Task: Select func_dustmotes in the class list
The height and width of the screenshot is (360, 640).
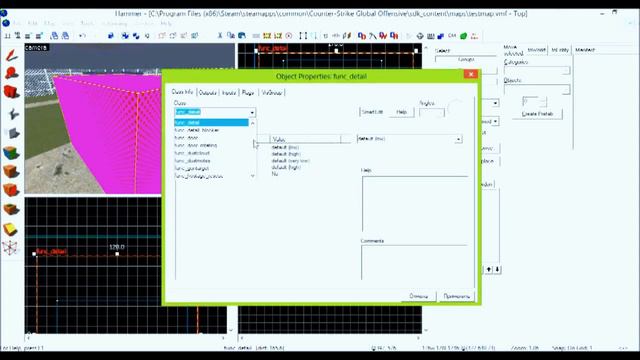Action: tap(192, 161)
